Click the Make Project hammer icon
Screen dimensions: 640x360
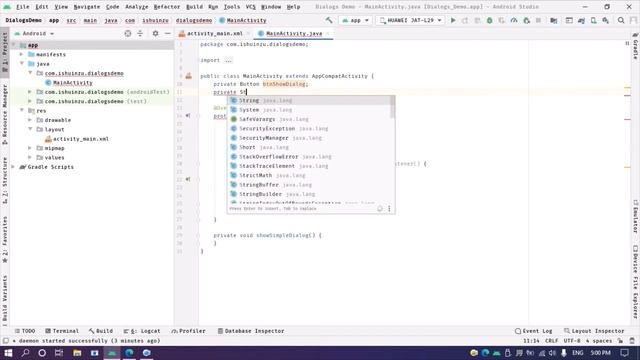329,20
